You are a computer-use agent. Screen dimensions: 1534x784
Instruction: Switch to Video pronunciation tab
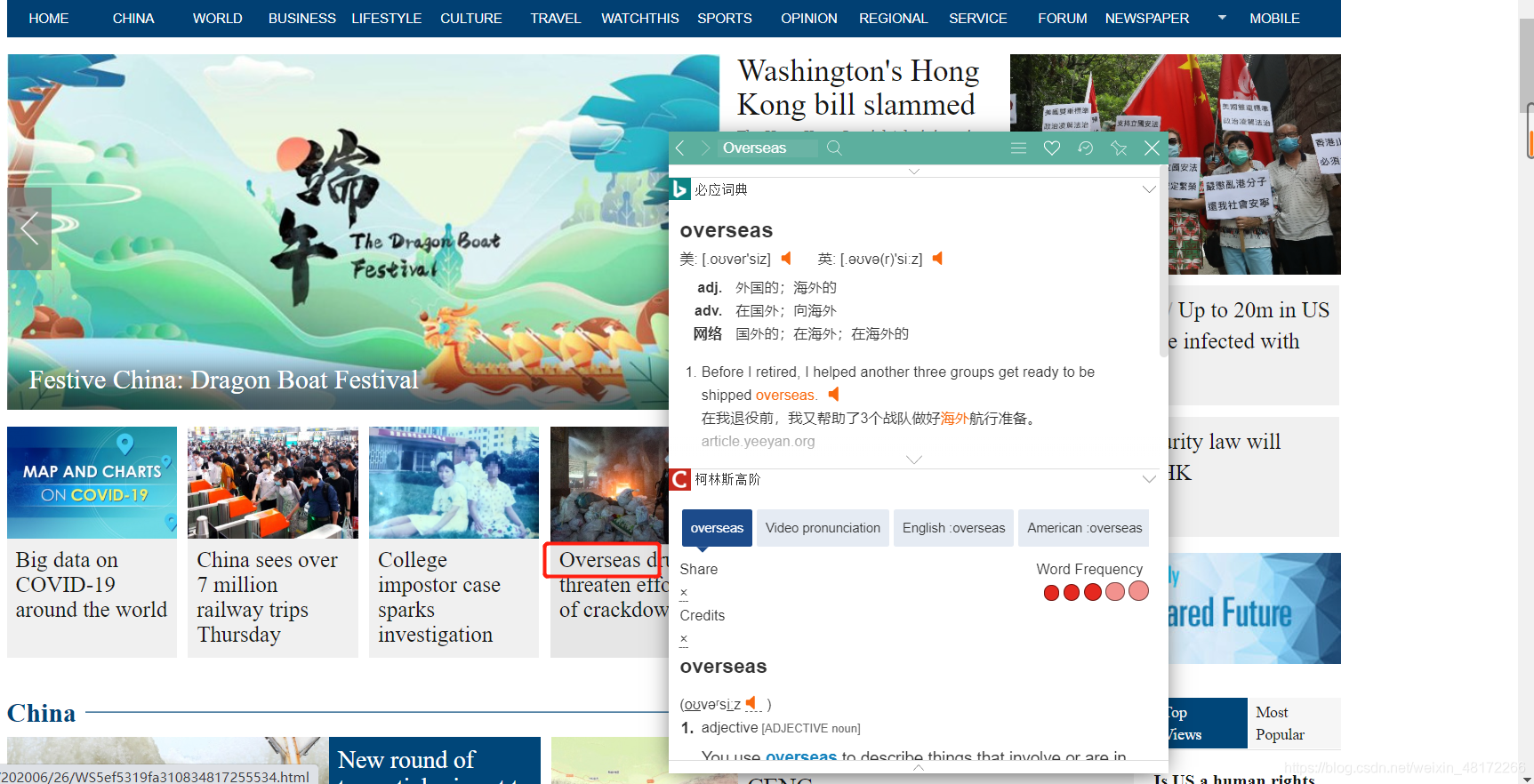click(823, 528)
